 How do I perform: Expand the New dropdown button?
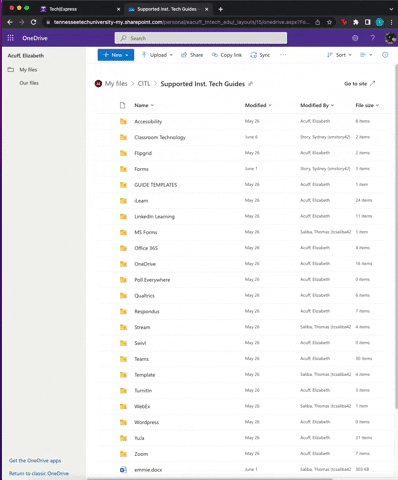click(x=116, y=55)
